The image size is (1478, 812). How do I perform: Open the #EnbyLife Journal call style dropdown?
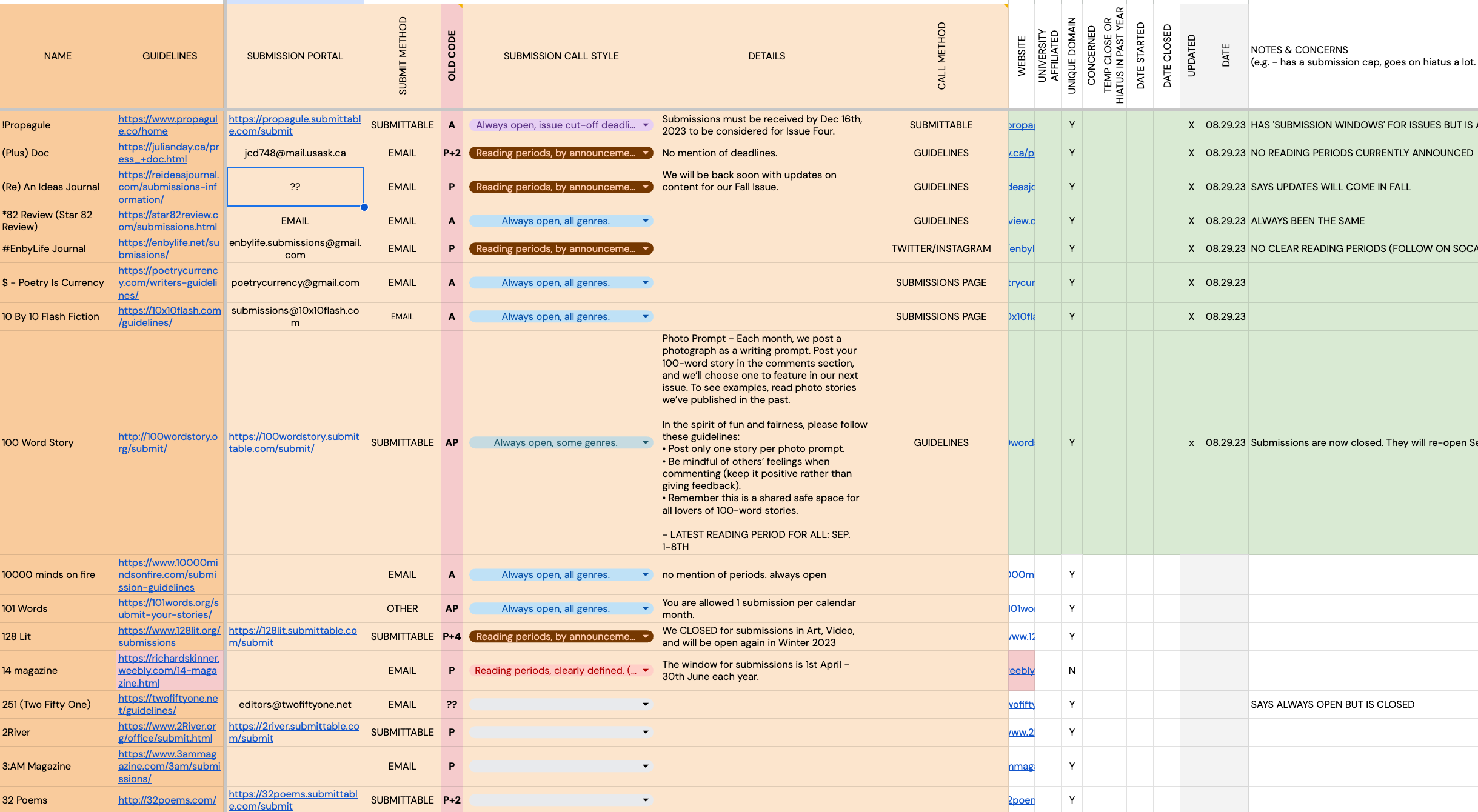click(561, 248)
